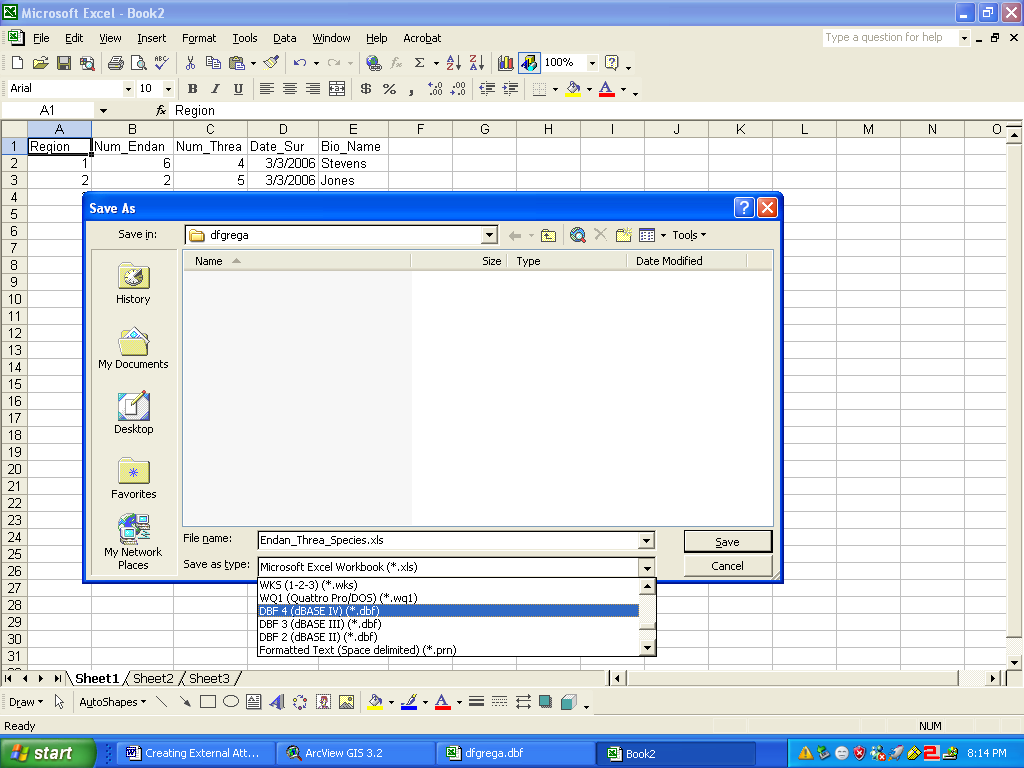Click the Font Color button in formatting toolbar
The image size is (1024, 768).
(x=606, y=89)
